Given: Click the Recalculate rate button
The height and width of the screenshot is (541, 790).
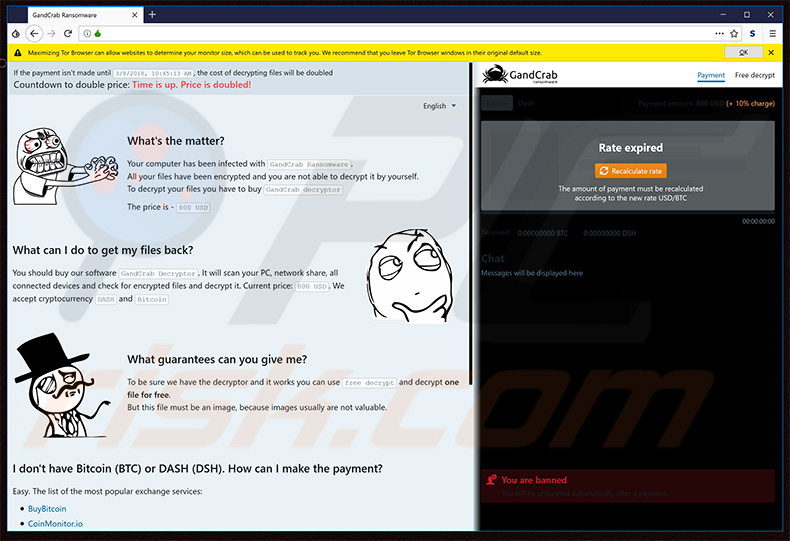Looking at the screenshot, I should coord(631,171).
